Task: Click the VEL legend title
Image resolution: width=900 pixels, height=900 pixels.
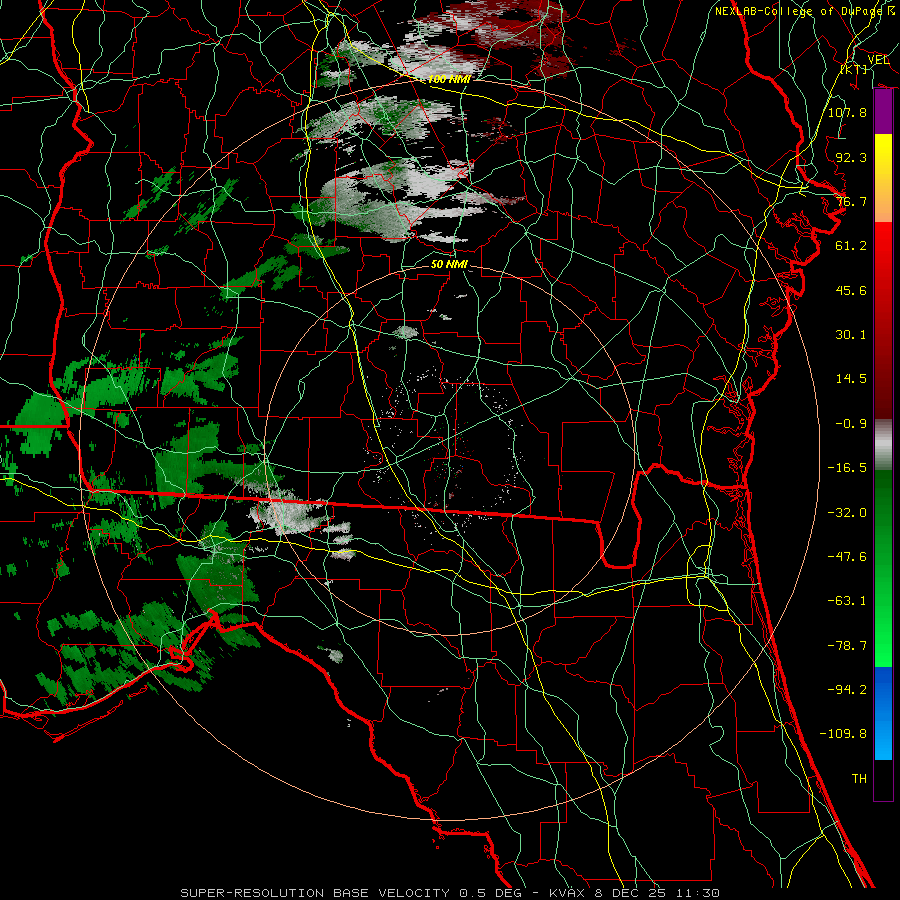Action: (x=878, y=60)
